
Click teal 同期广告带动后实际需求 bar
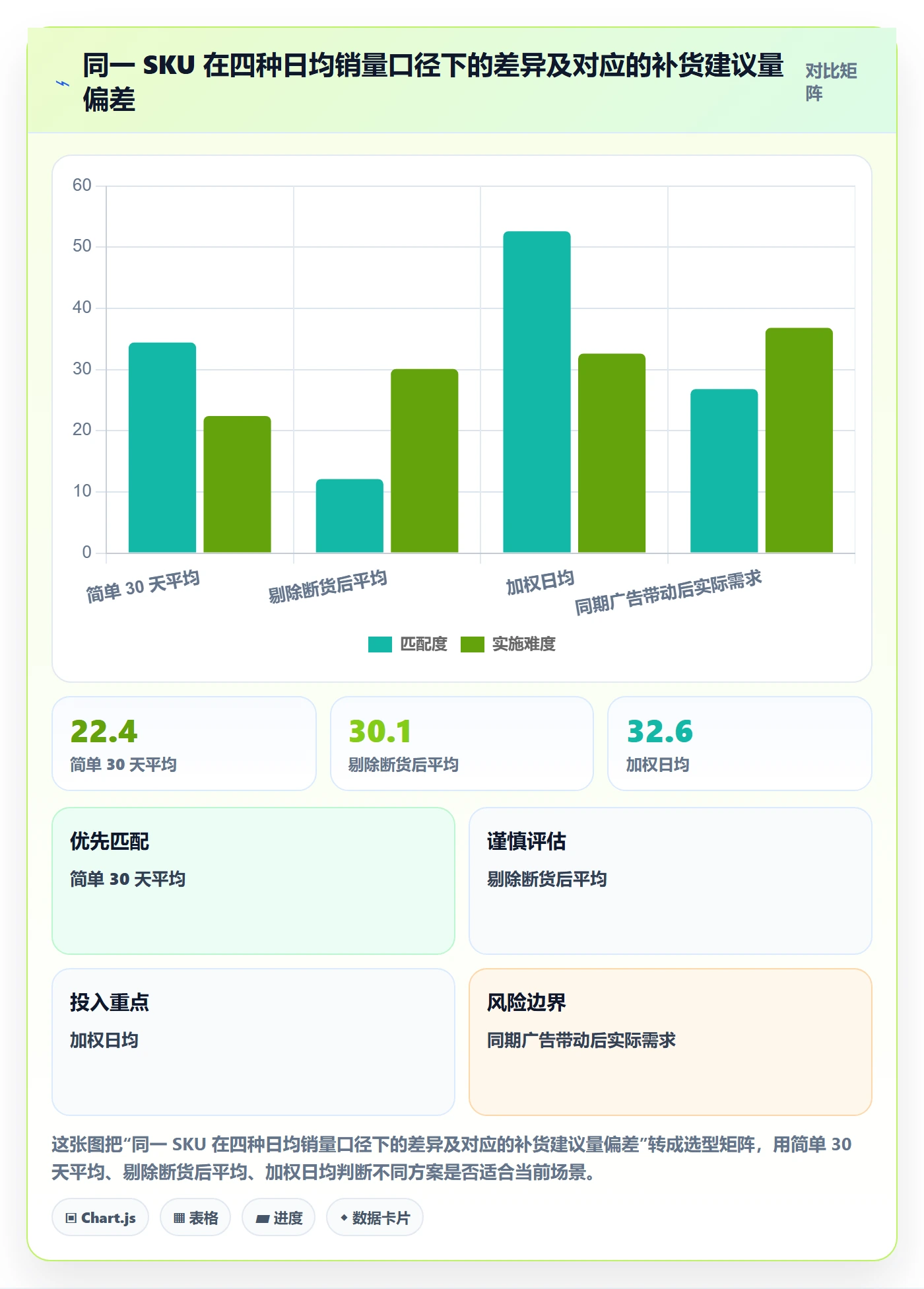pos(724,471)
